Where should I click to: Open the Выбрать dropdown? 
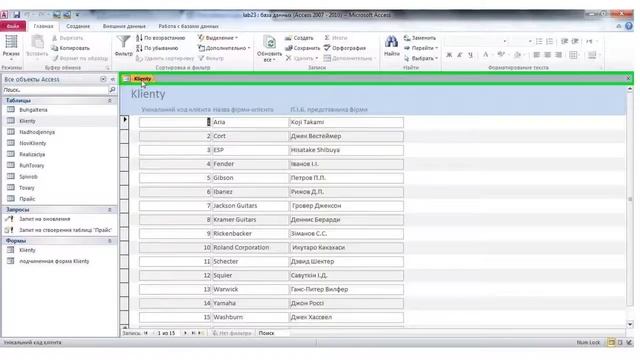[421, 58]
